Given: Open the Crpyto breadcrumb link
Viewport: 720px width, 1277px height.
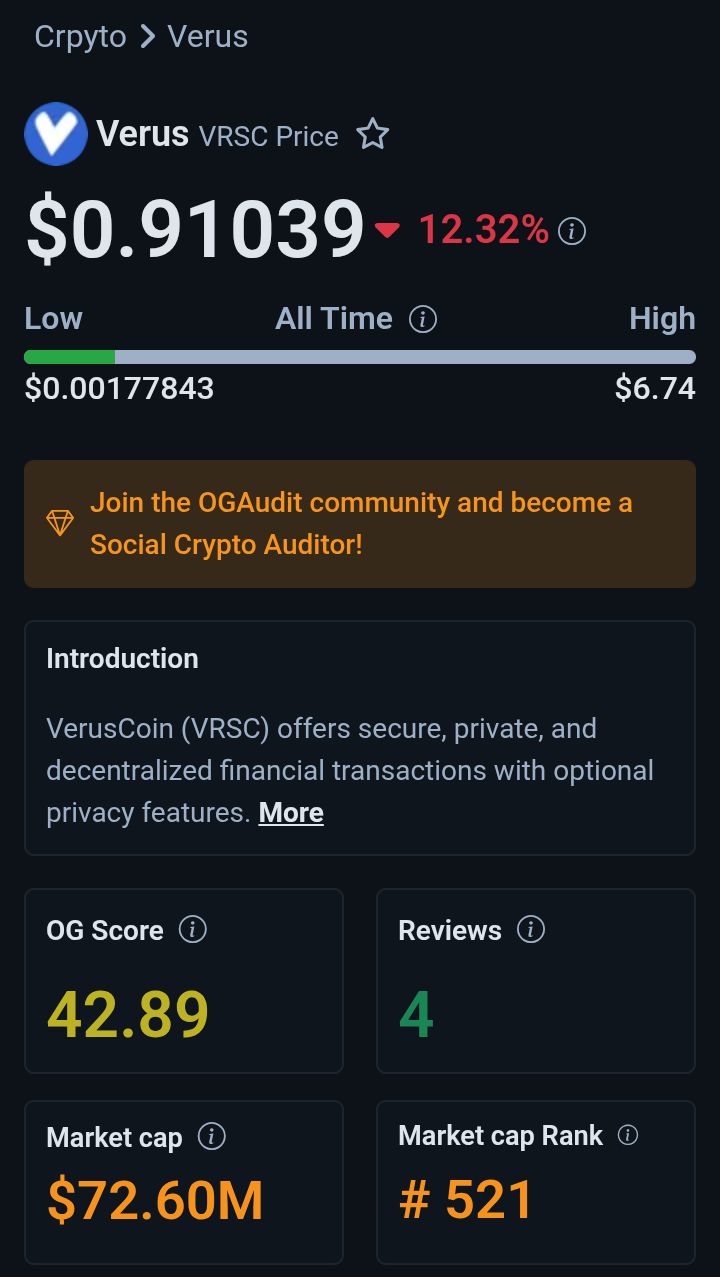Looking at the screenshot, I should (80, 37).
